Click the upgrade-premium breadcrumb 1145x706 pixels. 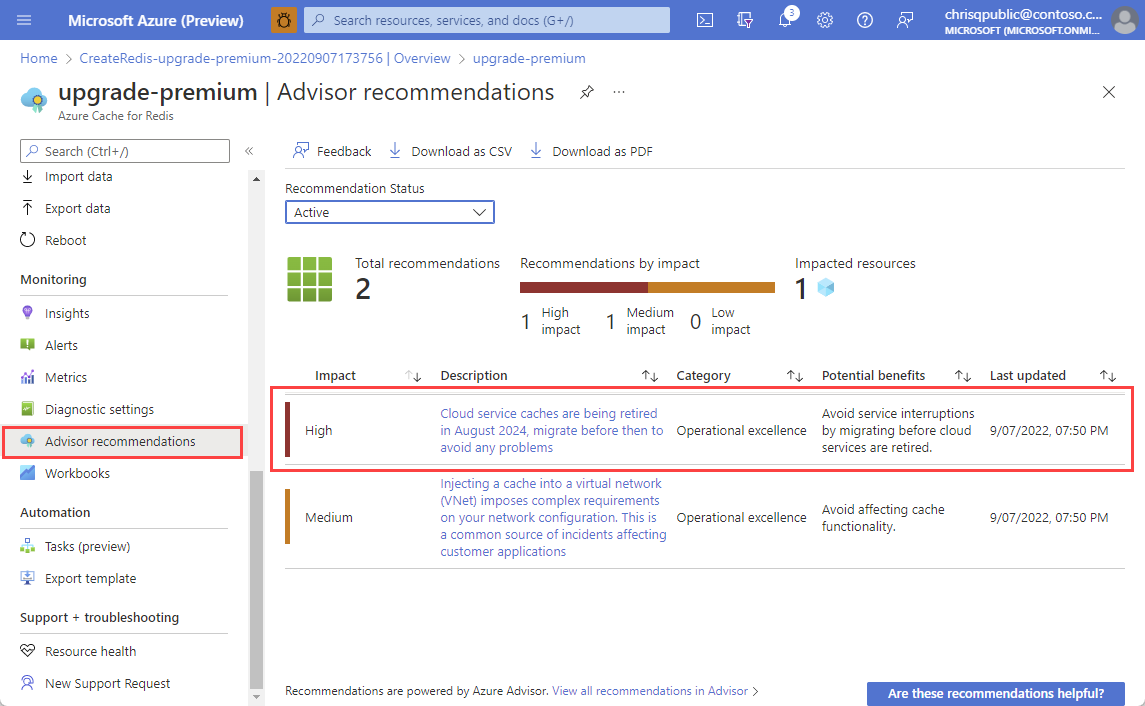pos(529,58)
